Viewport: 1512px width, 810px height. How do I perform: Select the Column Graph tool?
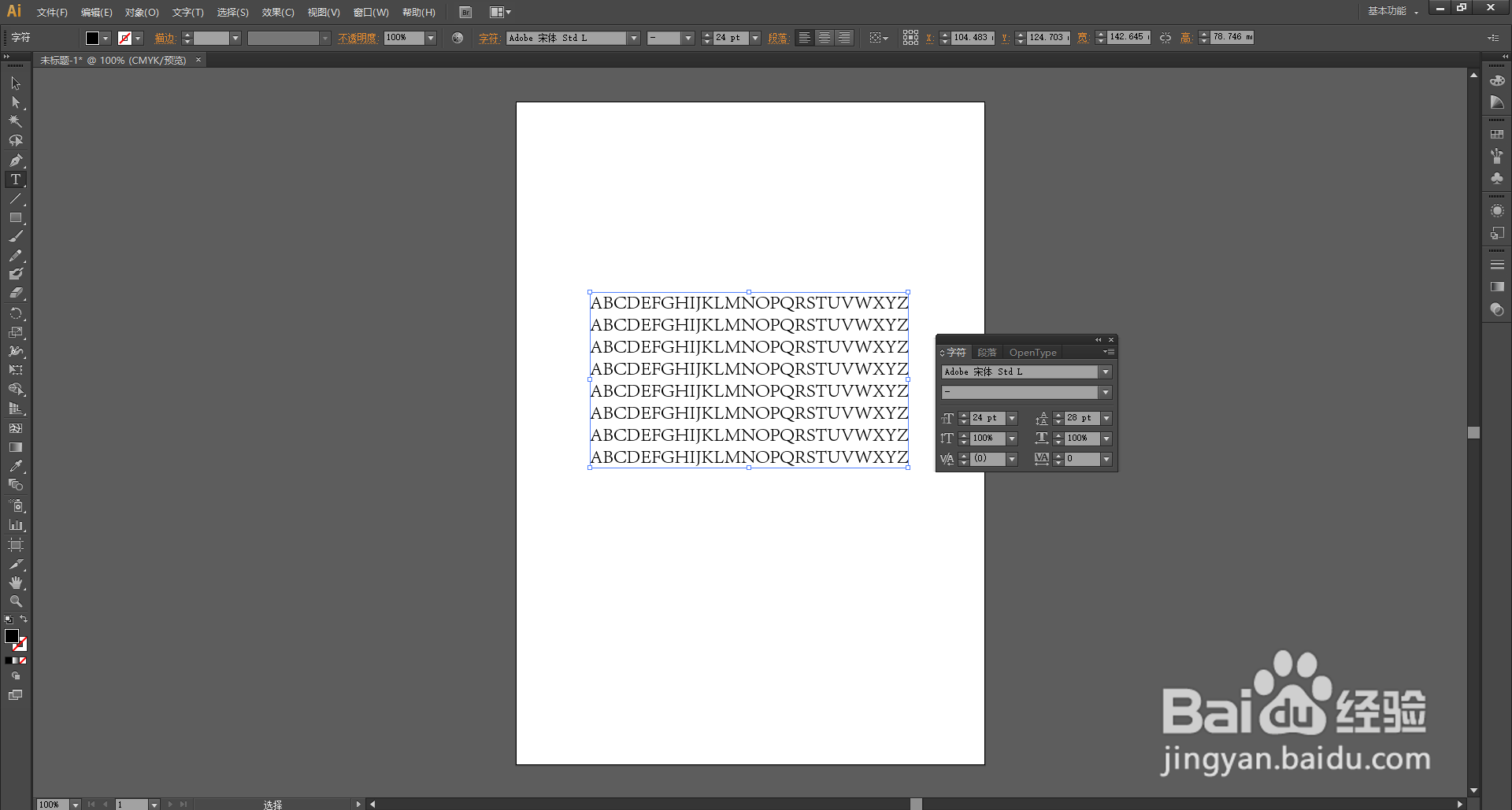(x=16, y=524)
